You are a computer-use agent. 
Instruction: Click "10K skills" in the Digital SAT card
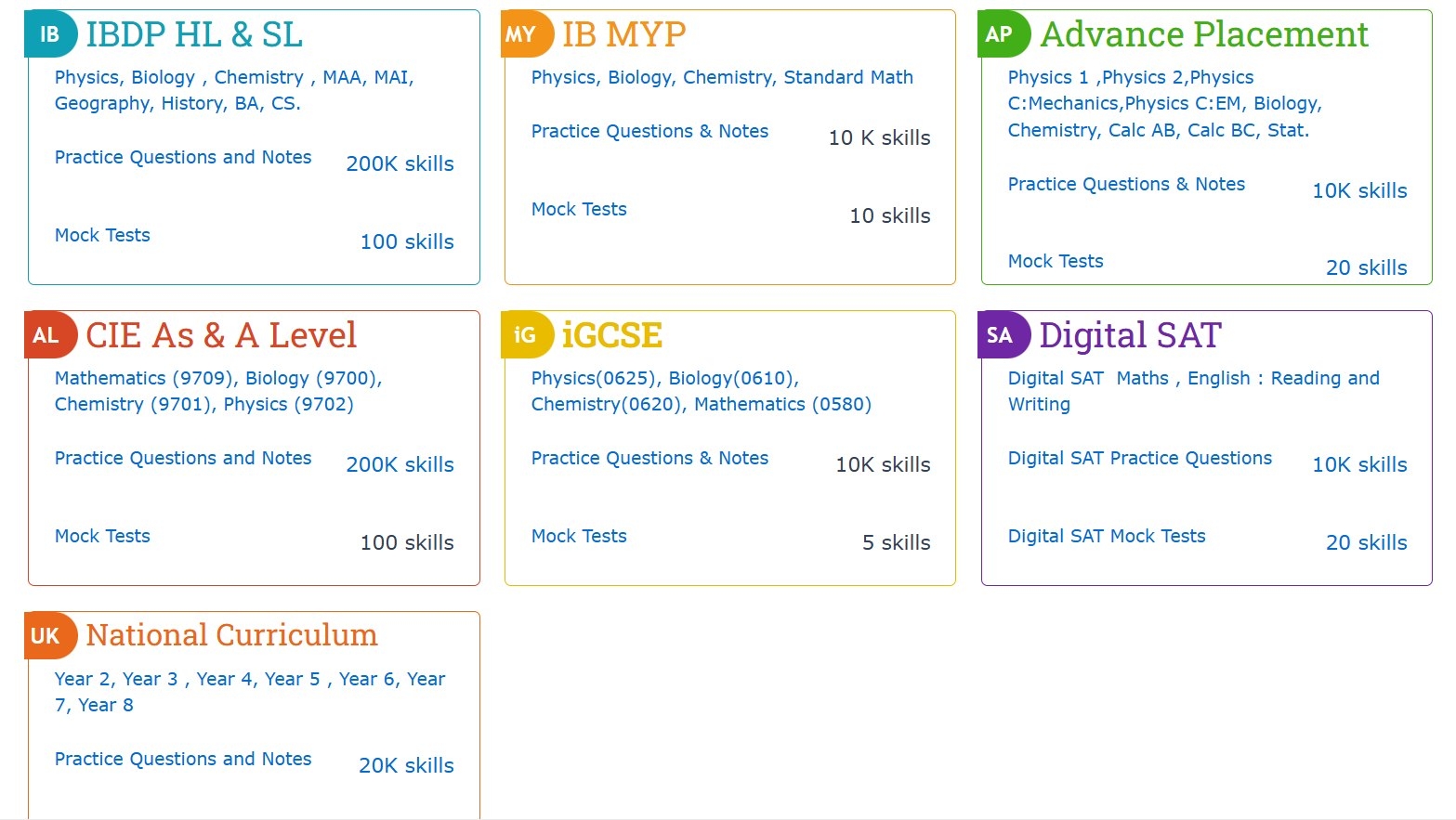tap(1359, 464)
